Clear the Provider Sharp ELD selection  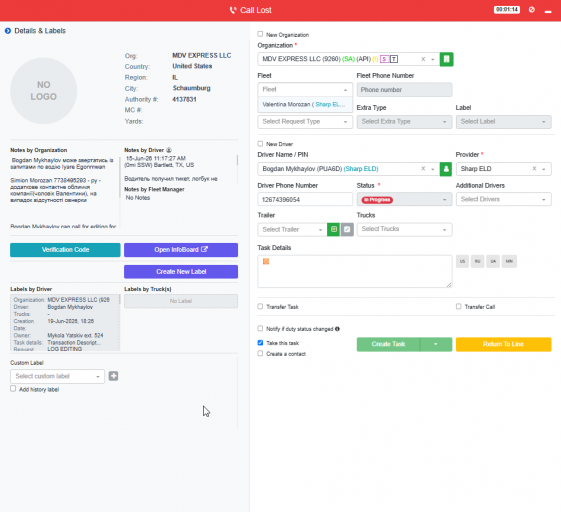[x=534, y=169]
